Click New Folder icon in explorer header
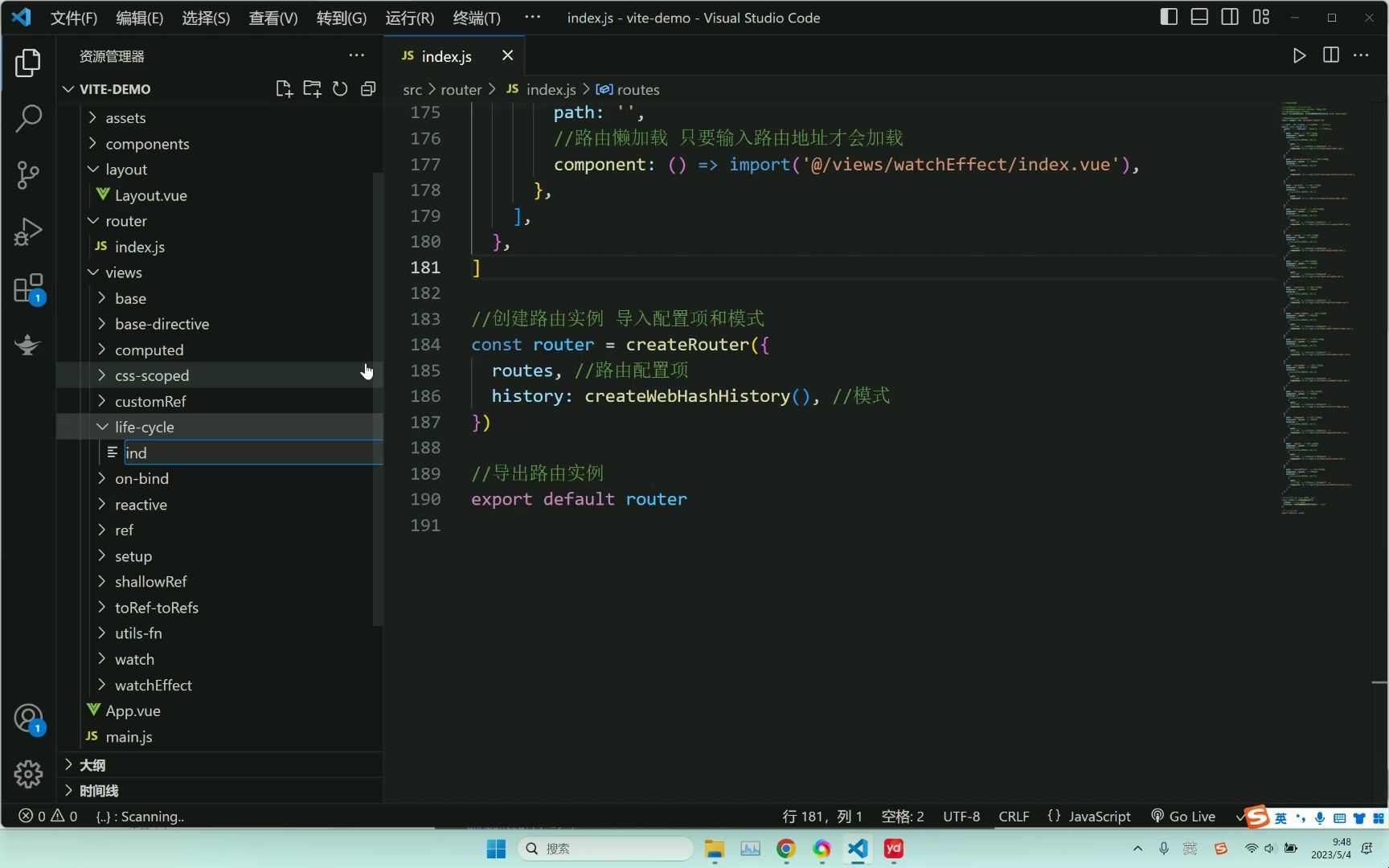Viewport: 1389px width, 868px height. coord(312,89)
